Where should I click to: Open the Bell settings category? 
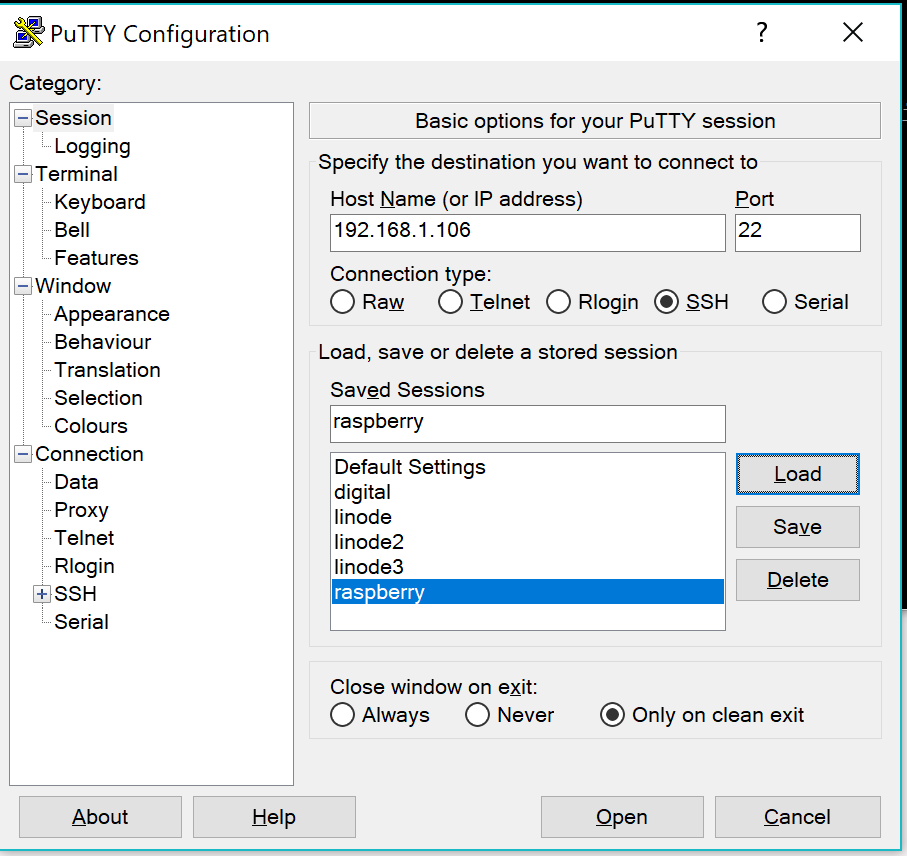click(72, 230)
